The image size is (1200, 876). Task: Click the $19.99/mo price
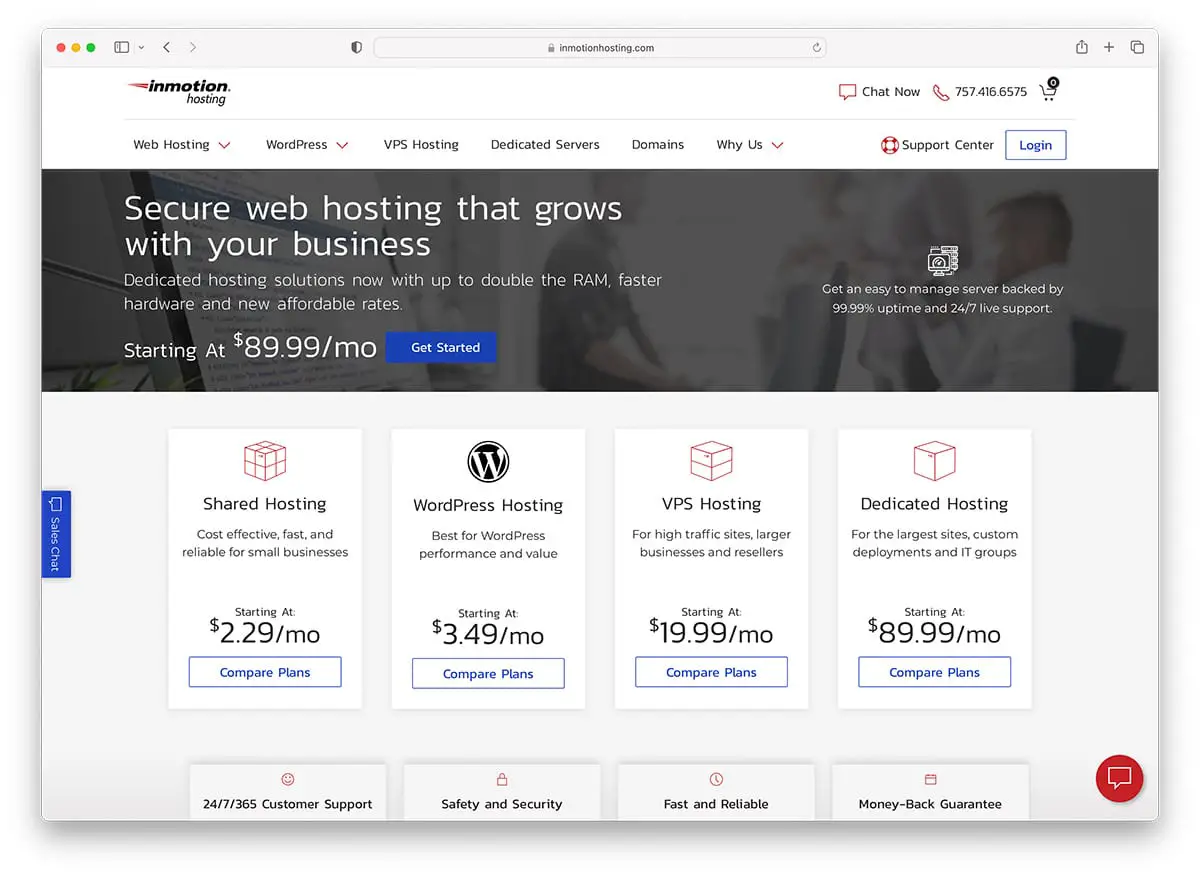pos(711,632)
